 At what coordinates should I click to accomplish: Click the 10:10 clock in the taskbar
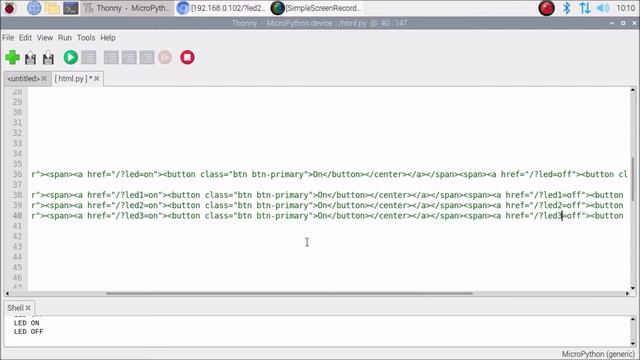pos(626,8)
